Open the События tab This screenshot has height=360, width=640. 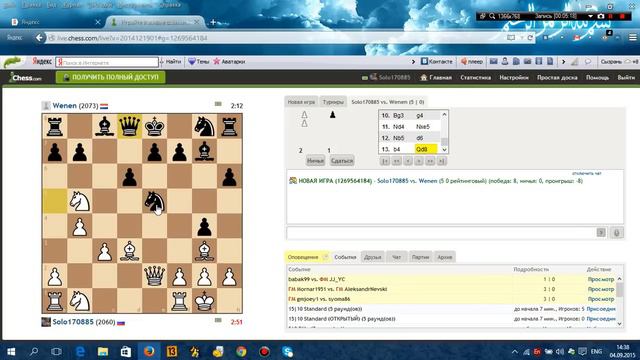[x=345, y=257]
